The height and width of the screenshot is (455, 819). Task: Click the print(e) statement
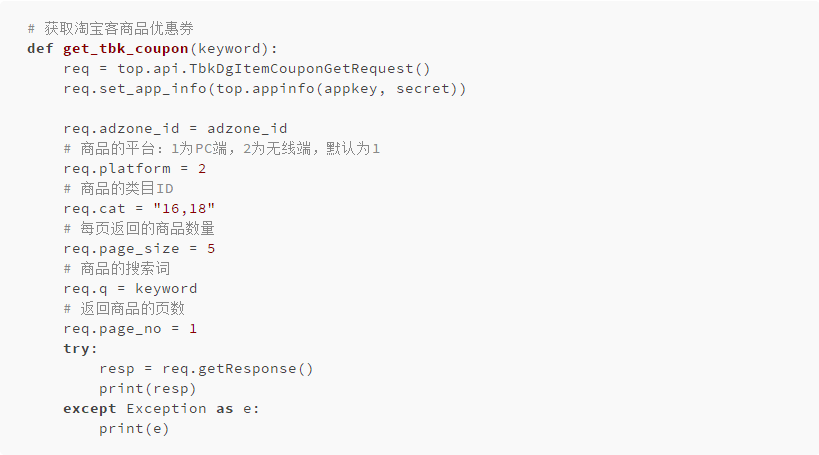134,429
